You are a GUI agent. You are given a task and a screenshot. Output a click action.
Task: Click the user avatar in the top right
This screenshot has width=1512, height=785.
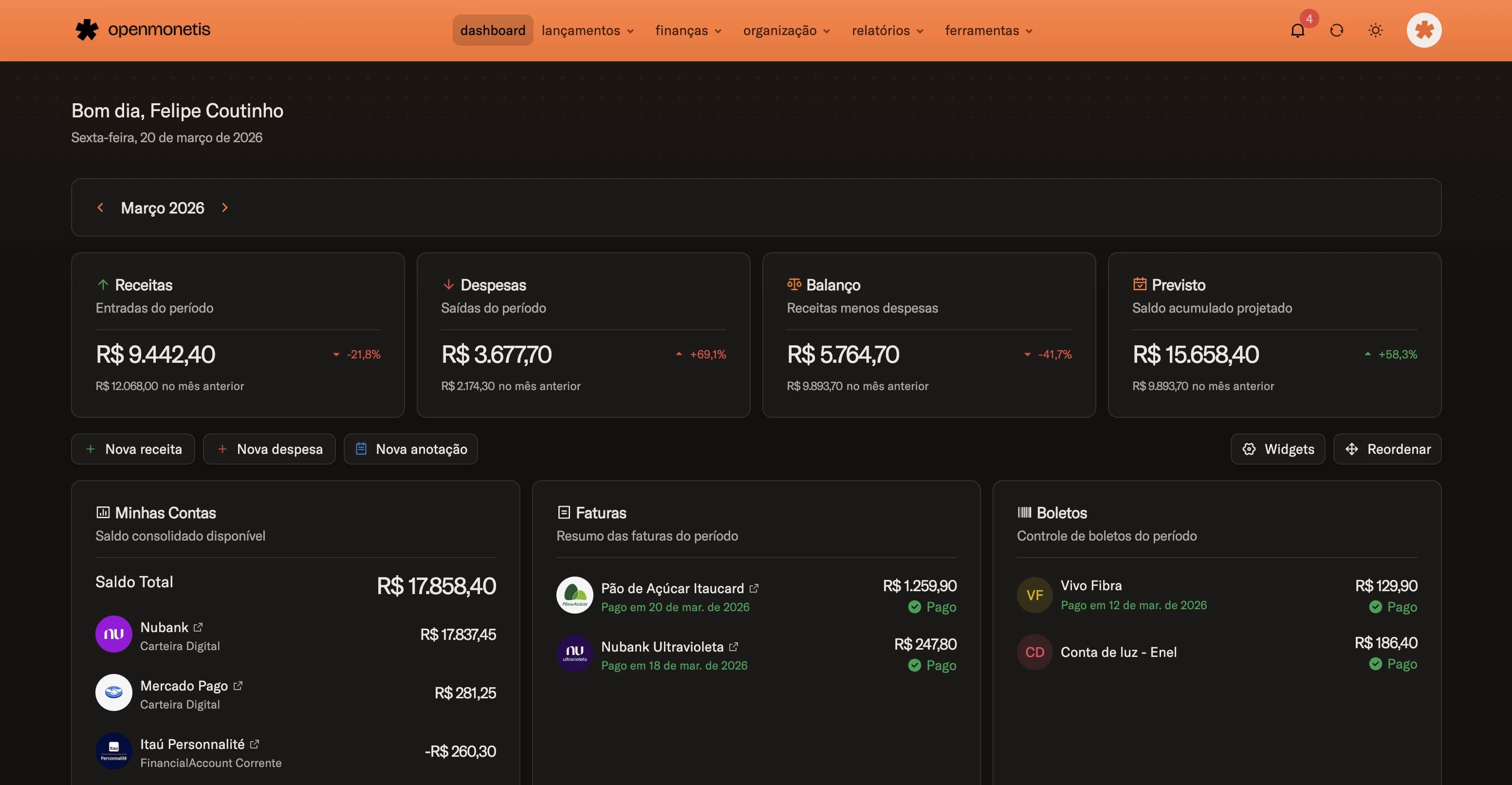pyautogui.click(x=1424, y=30)
